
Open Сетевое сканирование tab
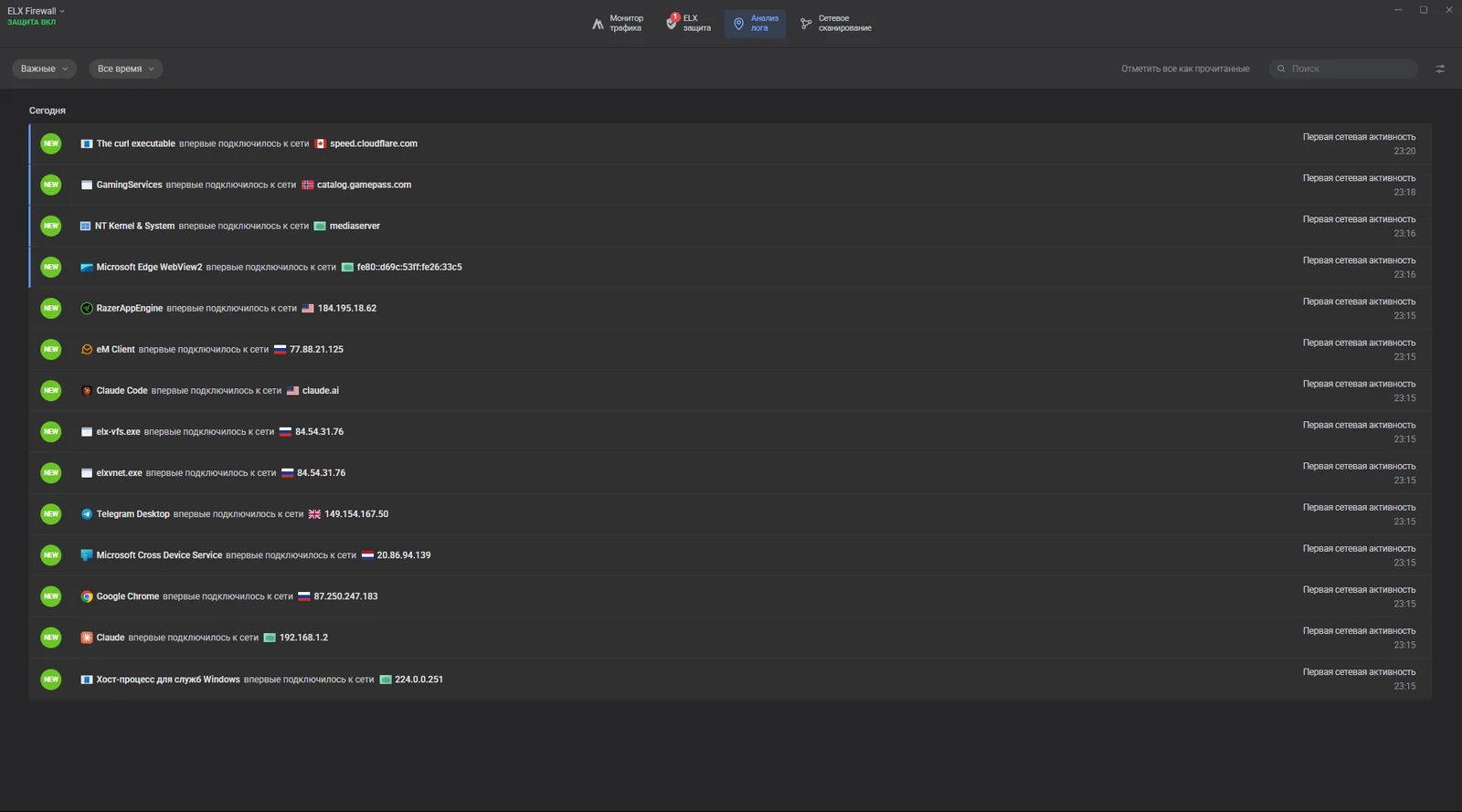click(835, 23)
